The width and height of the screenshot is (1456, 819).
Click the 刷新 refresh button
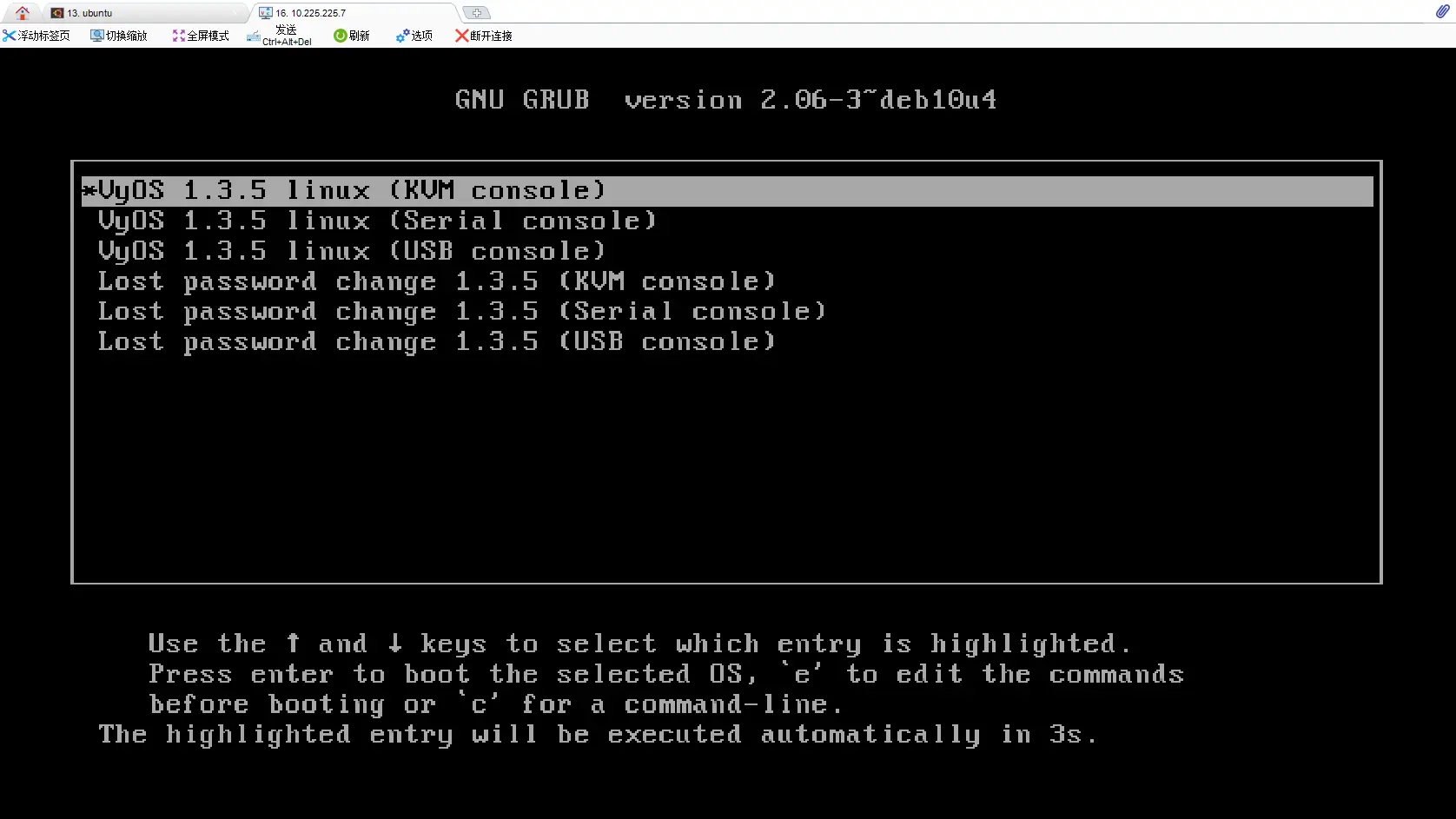(352, 36)
